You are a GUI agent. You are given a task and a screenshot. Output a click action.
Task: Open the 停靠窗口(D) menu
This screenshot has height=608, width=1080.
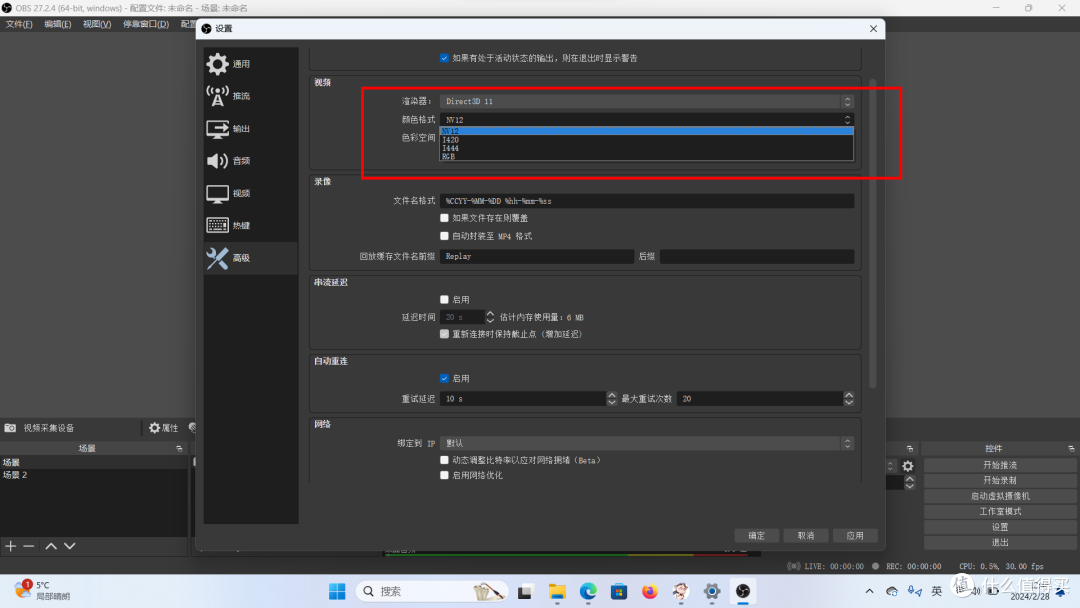tap(146, 24)
